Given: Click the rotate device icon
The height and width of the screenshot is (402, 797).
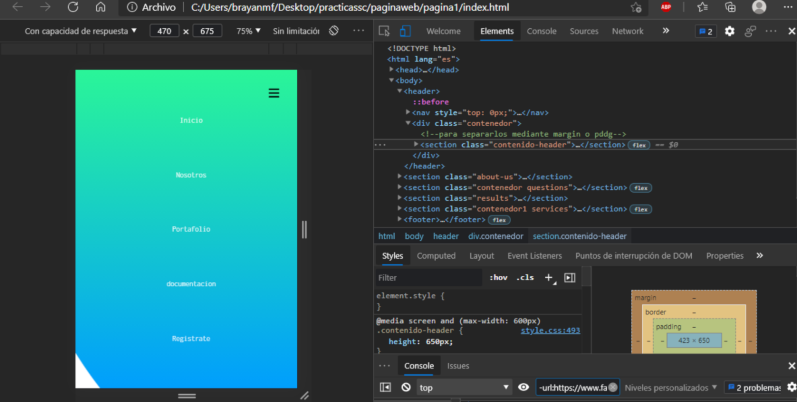Looking at the screenshot, I should [x=333, y=31].
